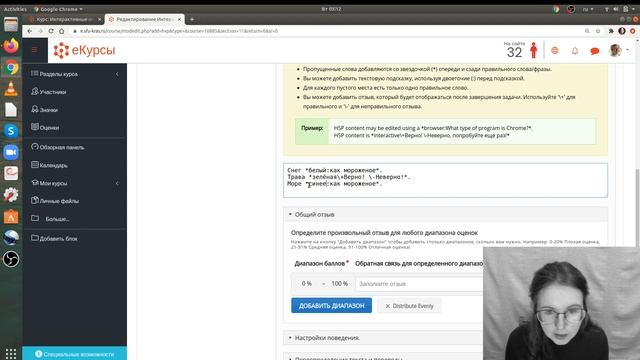The height and width of the screenshot is (360, 640).
Task: Open the Chrome extensions puzzle icon
Action: (611, 31)
